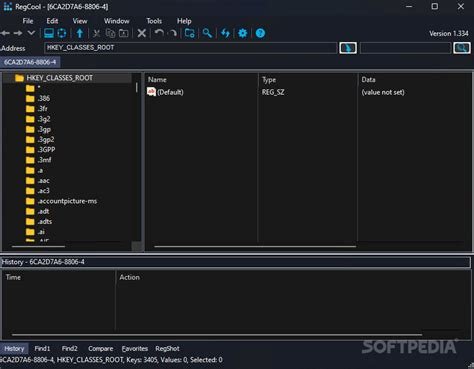Open the Tools menu
Viewport: 474px width, 369px height.
pyautogui.click(x=154, y=21)
